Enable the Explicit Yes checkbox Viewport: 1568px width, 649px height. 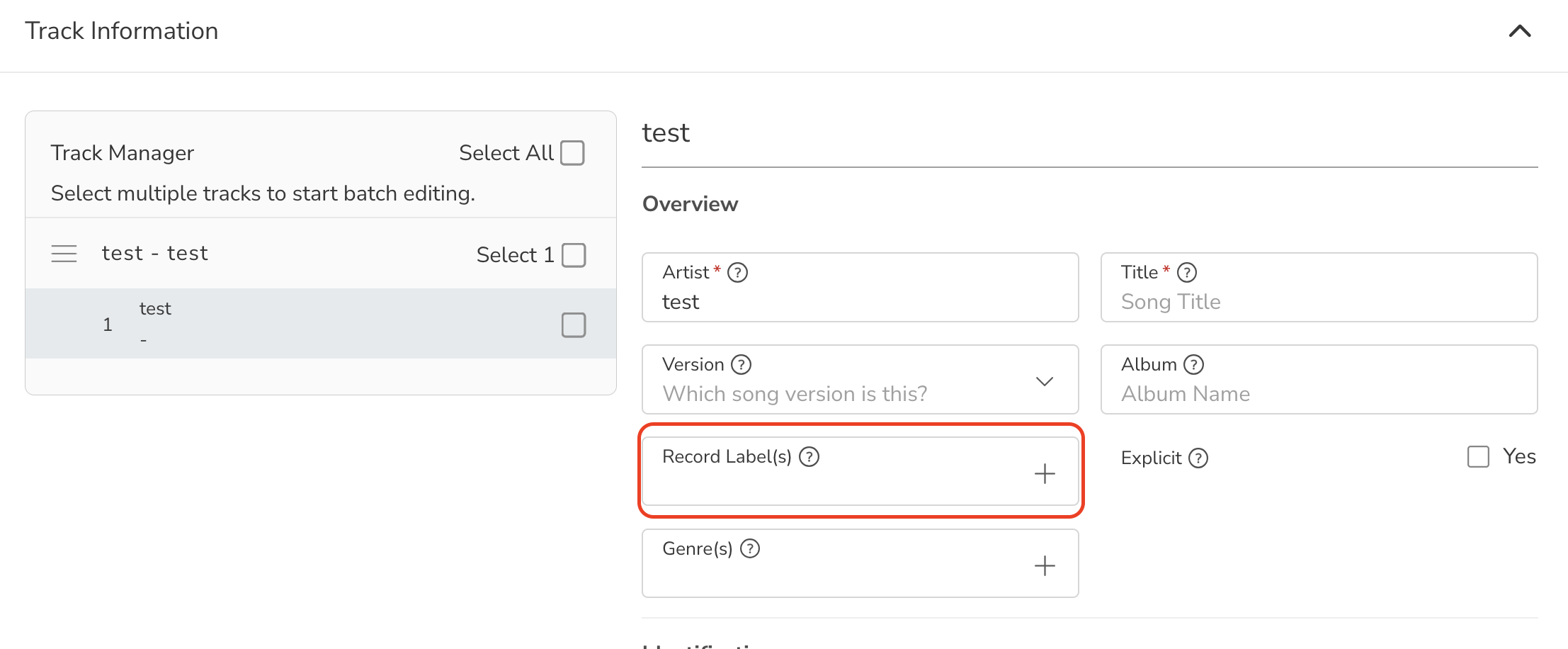pos(1478,457)
